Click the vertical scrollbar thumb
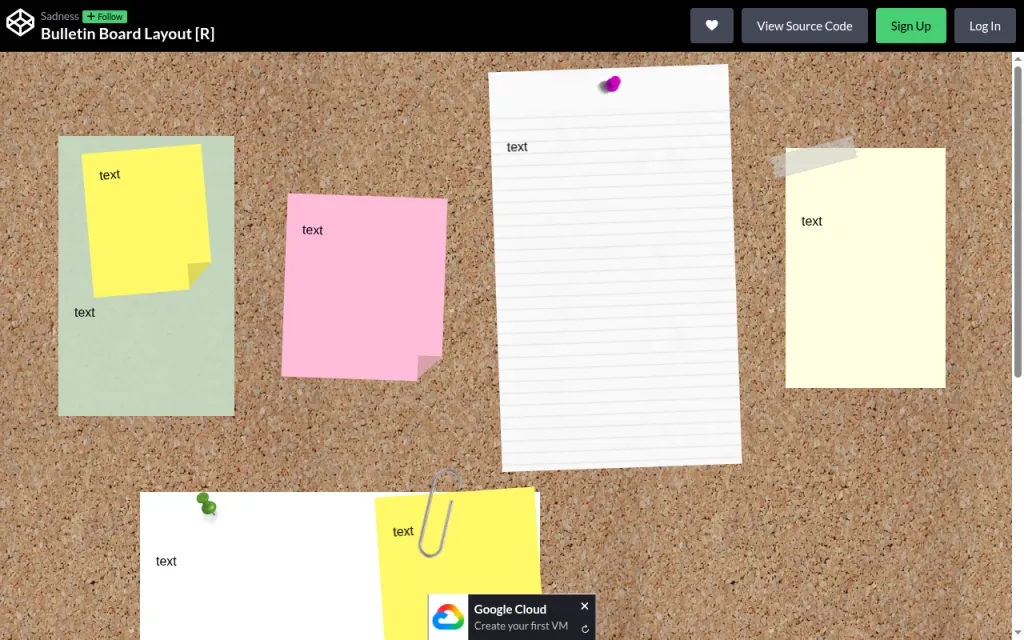Image resolution: width=1024 pixels, height=640 pixels. [1017, 221]
